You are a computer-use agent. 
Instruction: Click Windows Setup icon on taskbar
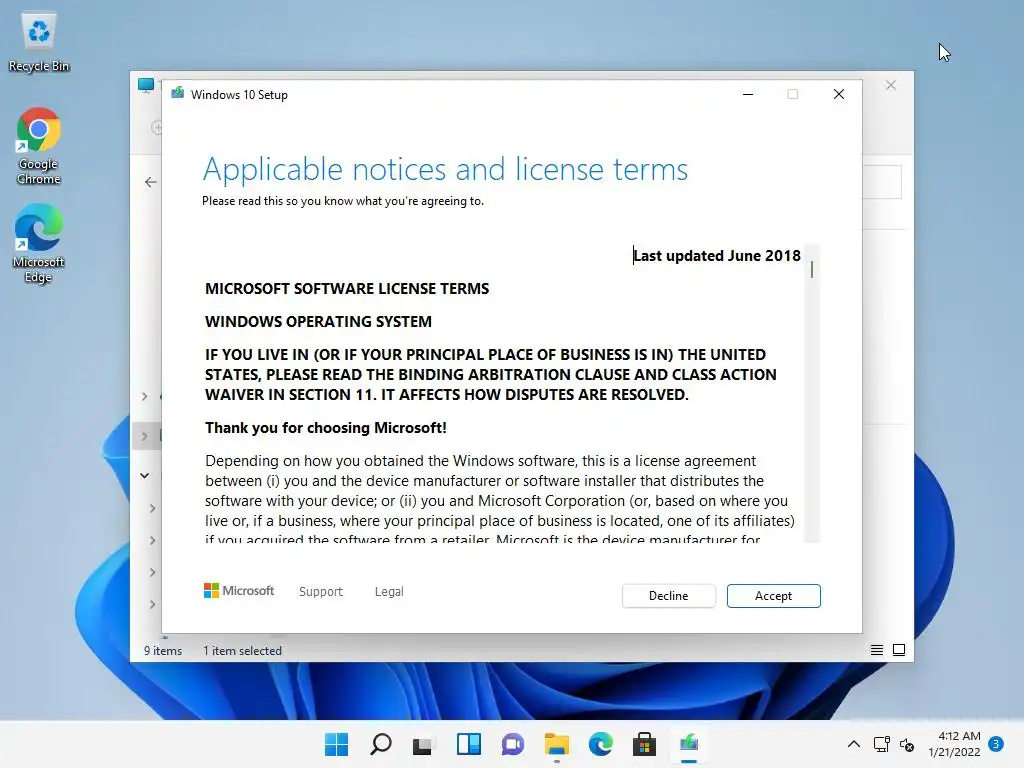click(689, 744)
